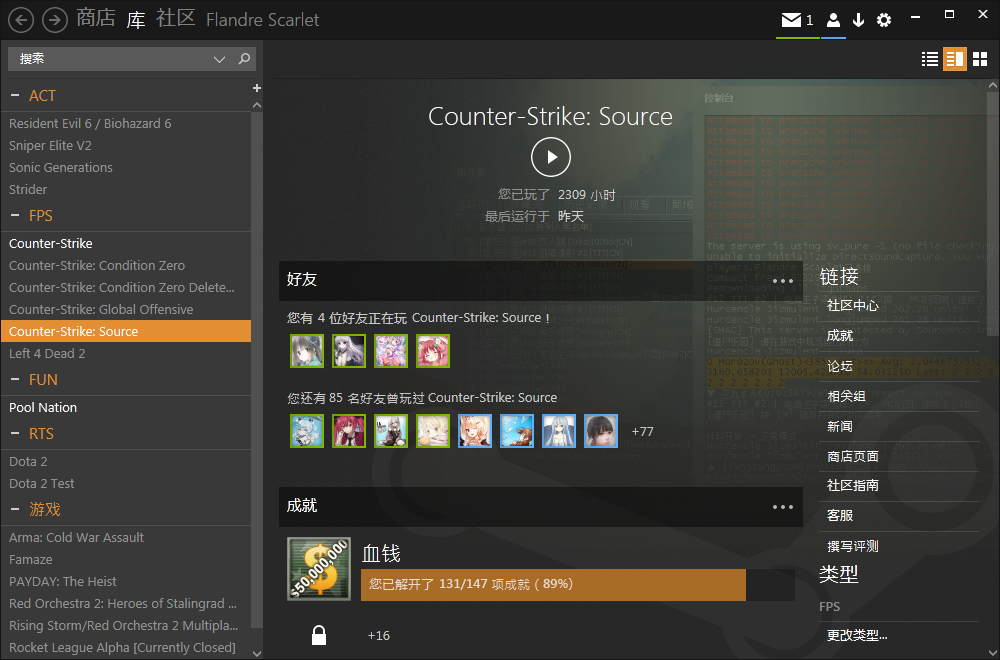Screen dimensions: 1000x660
Task: Collapse the RTS category
Action: (x=15, y=434)
